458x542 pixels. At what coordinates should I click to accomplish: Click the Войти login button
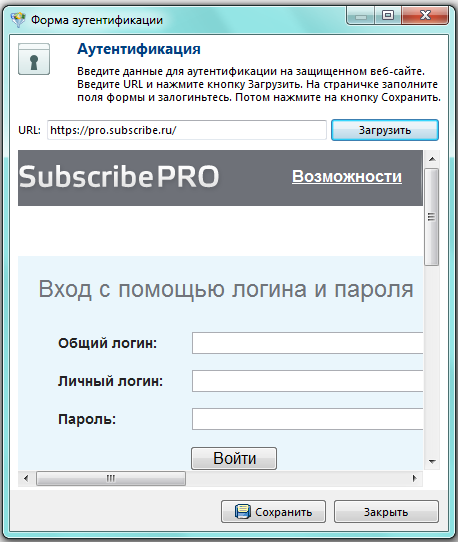[234, 458]
